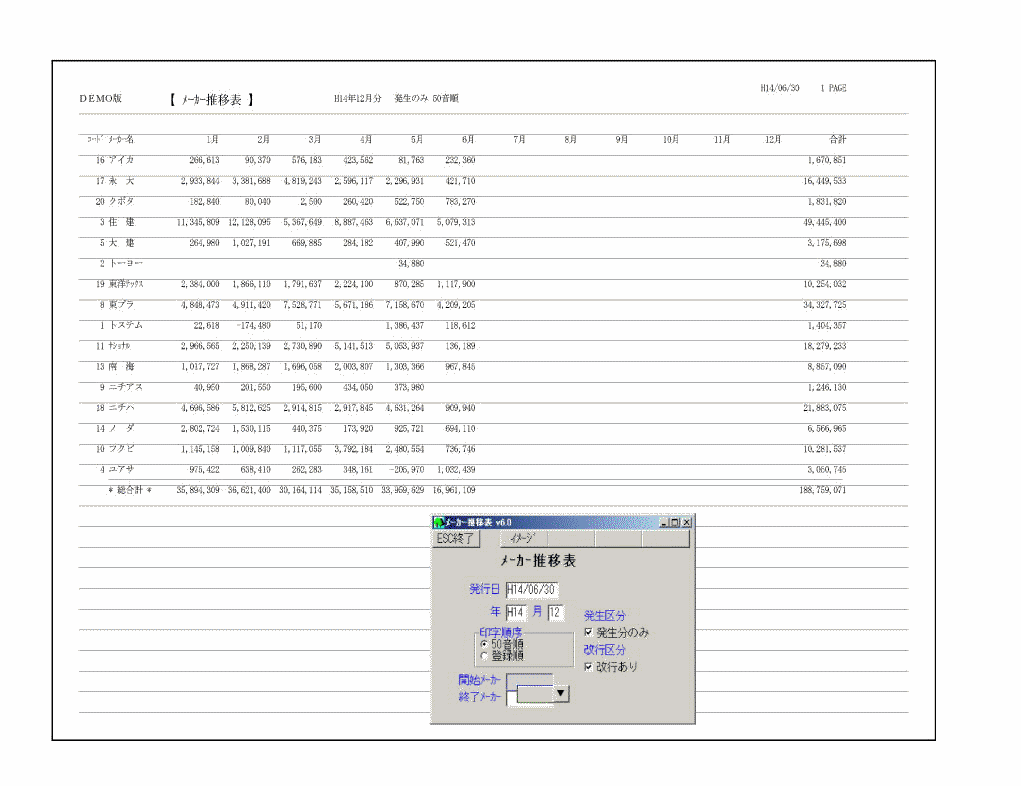1021x786 pixels.
Task: Click maker name ニチアス
Action: (125, 387)
